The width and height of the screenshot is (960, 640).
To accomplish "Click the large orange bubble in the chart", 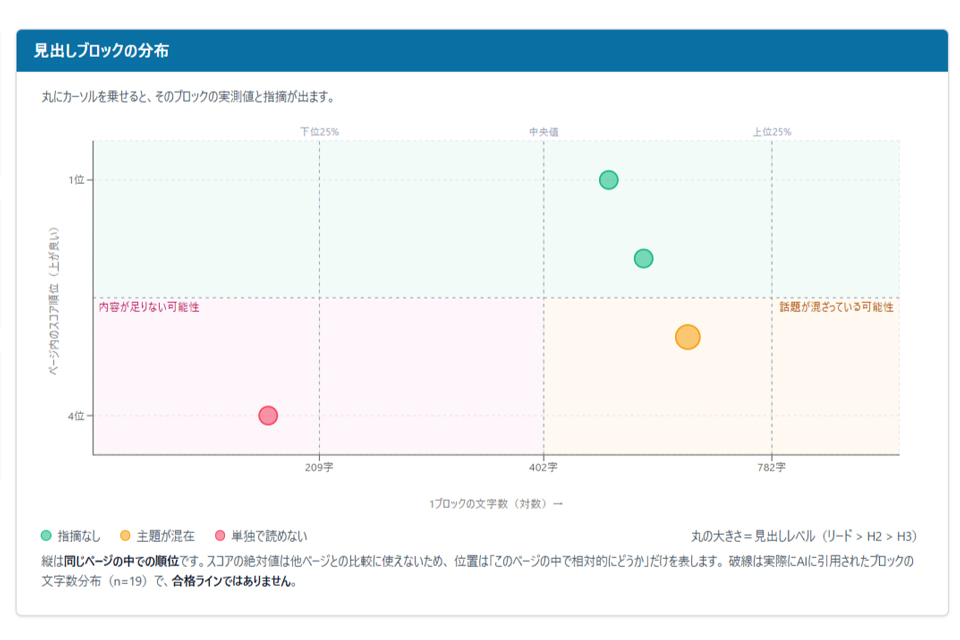I will [x=688, y=337].
